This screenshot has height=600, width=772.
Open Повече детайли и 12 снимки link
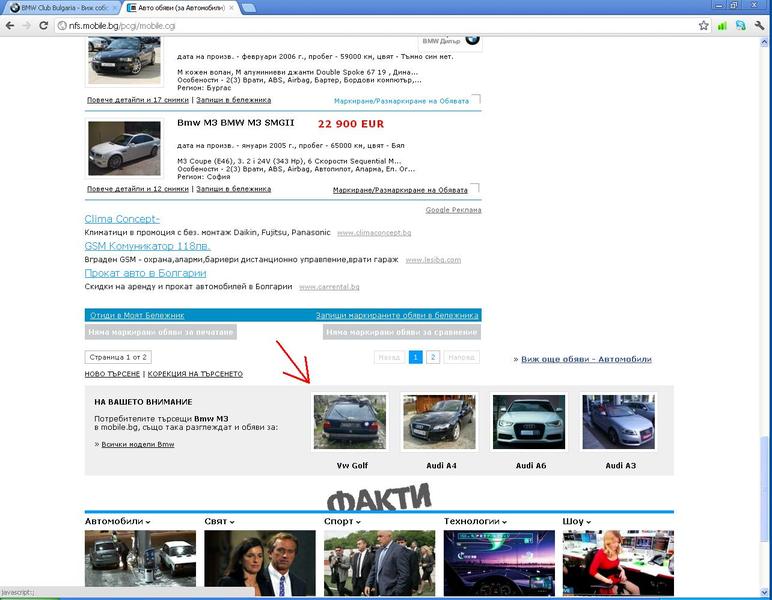coord(138,189)
